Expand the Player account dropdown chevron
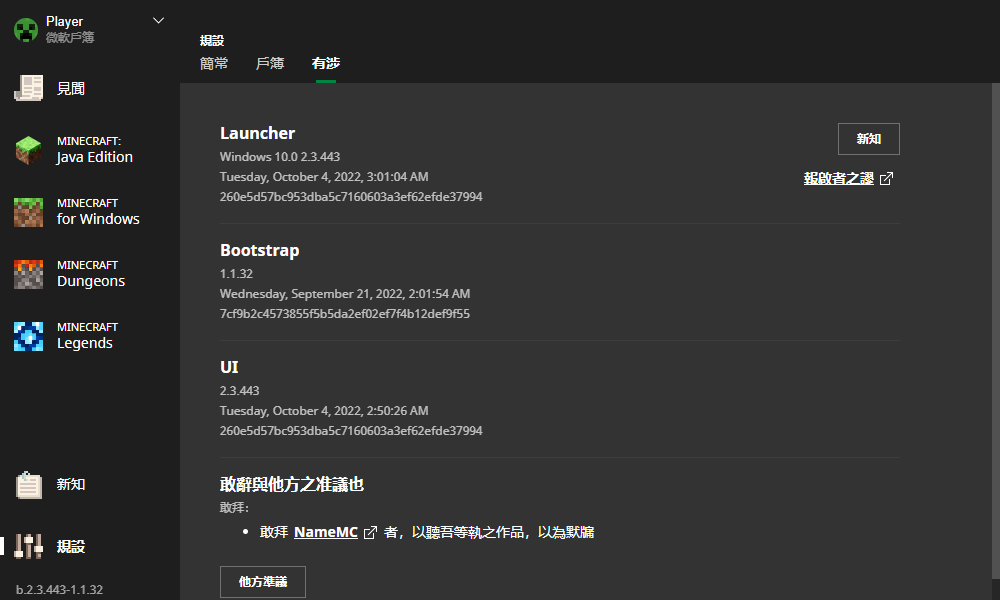Viewport: 1000px width, 600px height. tap(159, 21)
